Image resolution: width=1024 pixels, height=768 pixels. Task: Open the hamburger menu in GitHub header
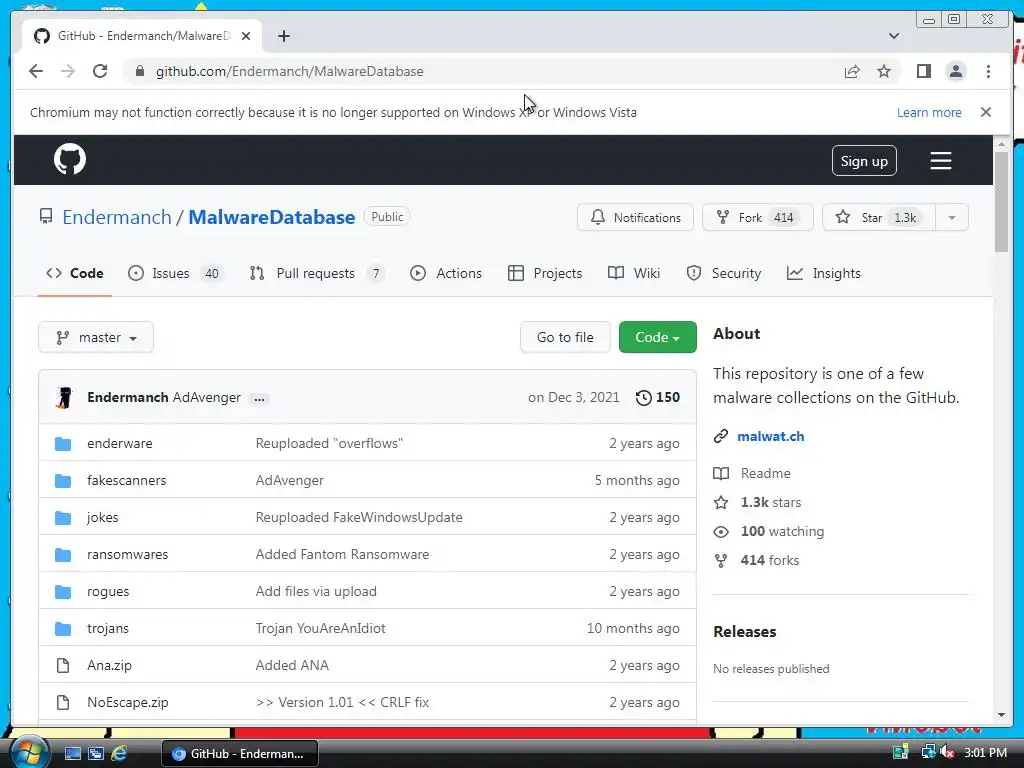(x=940, y=161)
